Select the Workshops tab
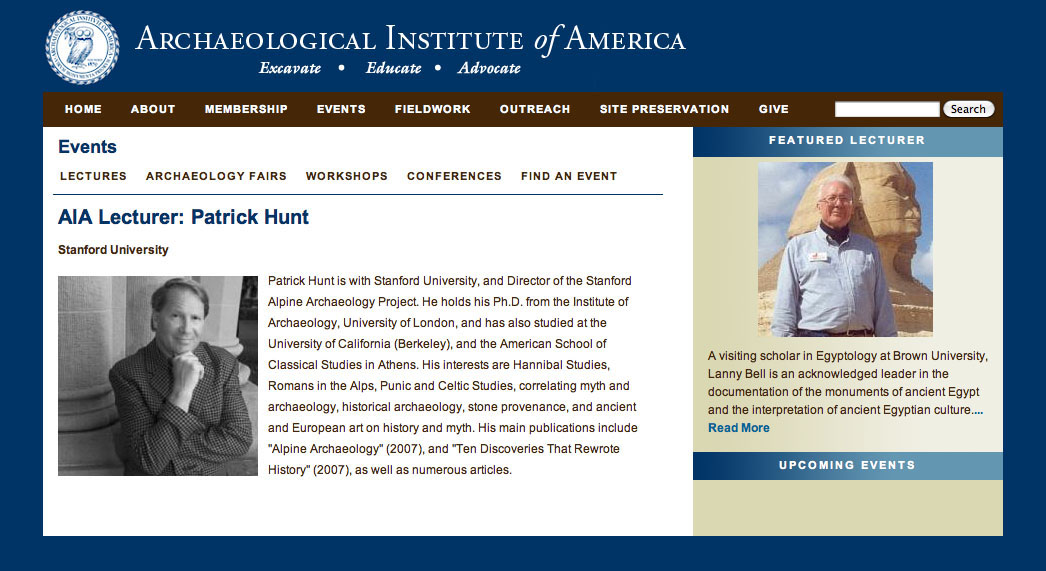Screen dimensions: 1046x571 click(347, 176)
